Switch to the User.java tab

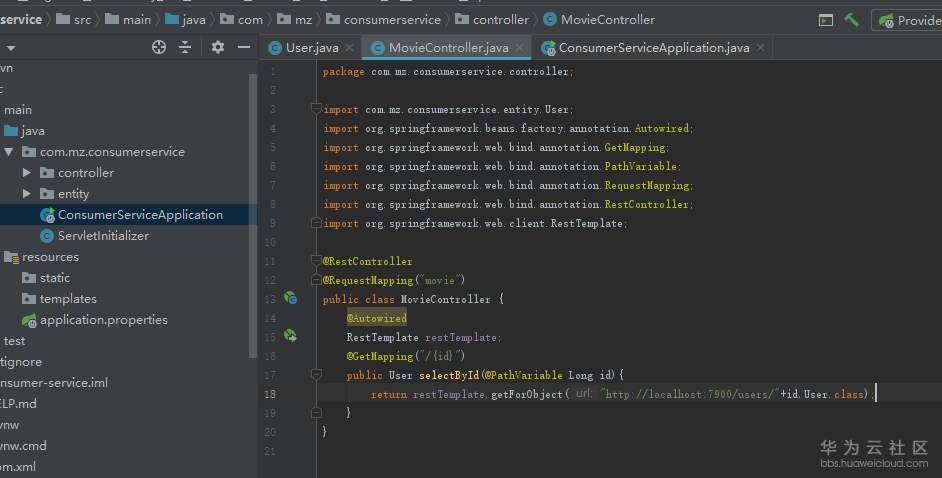click(311, 48)
